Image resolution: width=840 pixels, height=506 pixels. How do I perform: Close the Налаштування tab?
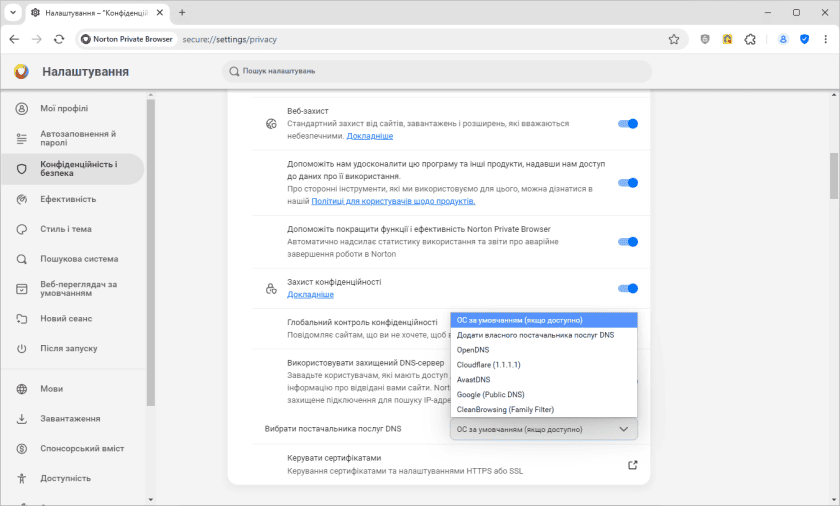click(160, 12)
